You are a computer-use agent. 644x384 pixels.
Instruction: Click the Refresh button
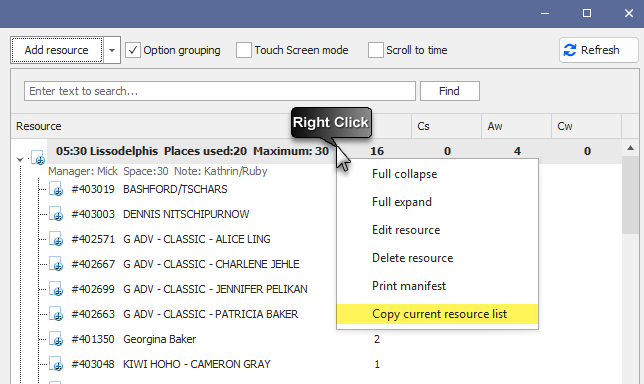[598, 50]
